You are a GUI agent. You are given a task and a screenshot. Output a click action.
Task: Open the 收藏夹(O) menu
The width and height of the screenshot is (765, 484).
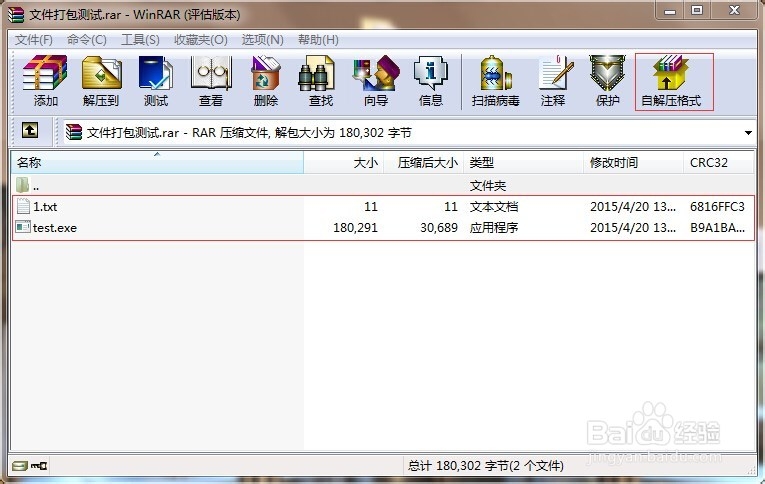click(201, 40)
